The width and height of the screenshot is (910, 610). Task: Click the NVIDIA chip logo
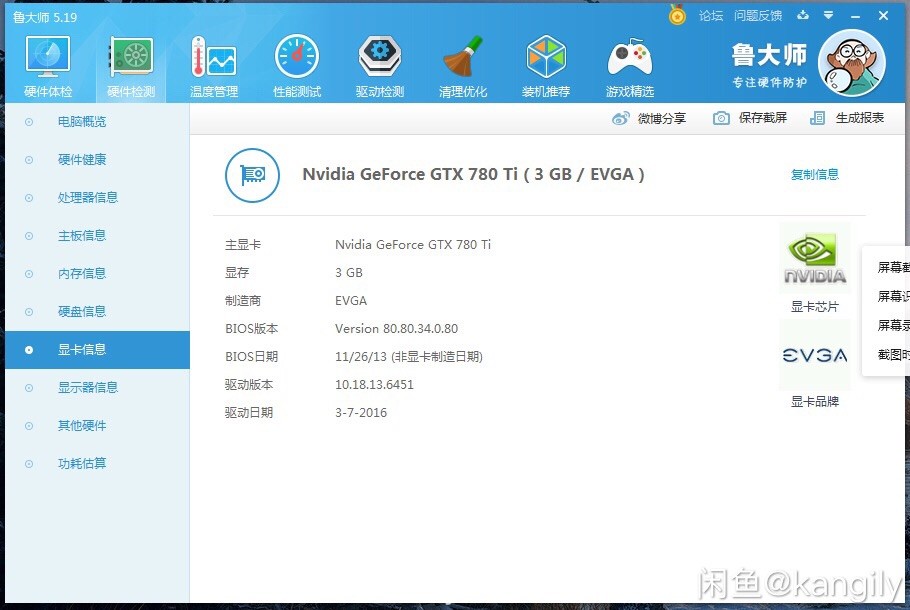tap(814, 258)
